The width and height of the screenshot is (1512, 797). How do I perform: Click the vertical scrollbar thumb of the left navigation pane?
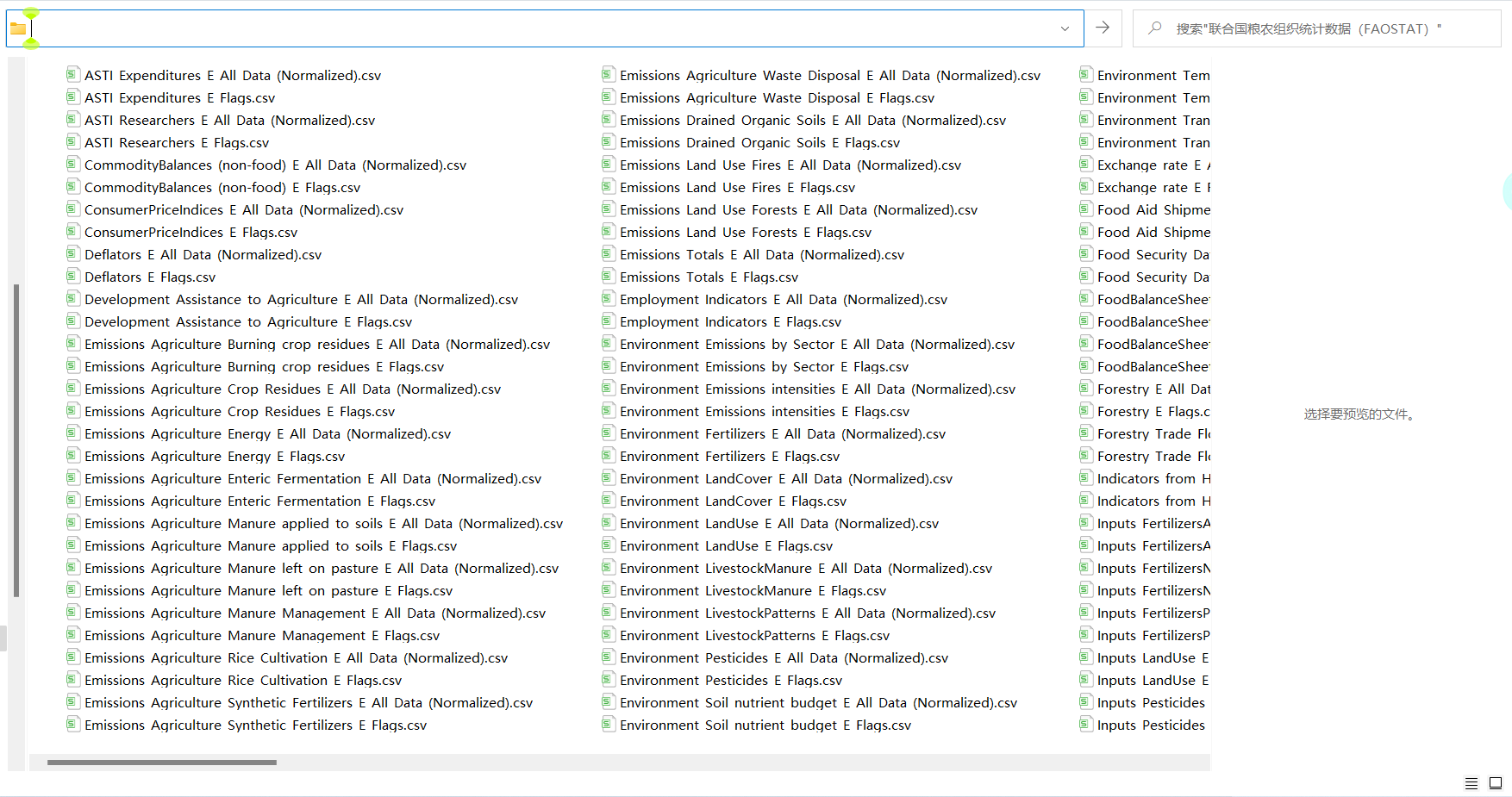[x=16, y=440]
